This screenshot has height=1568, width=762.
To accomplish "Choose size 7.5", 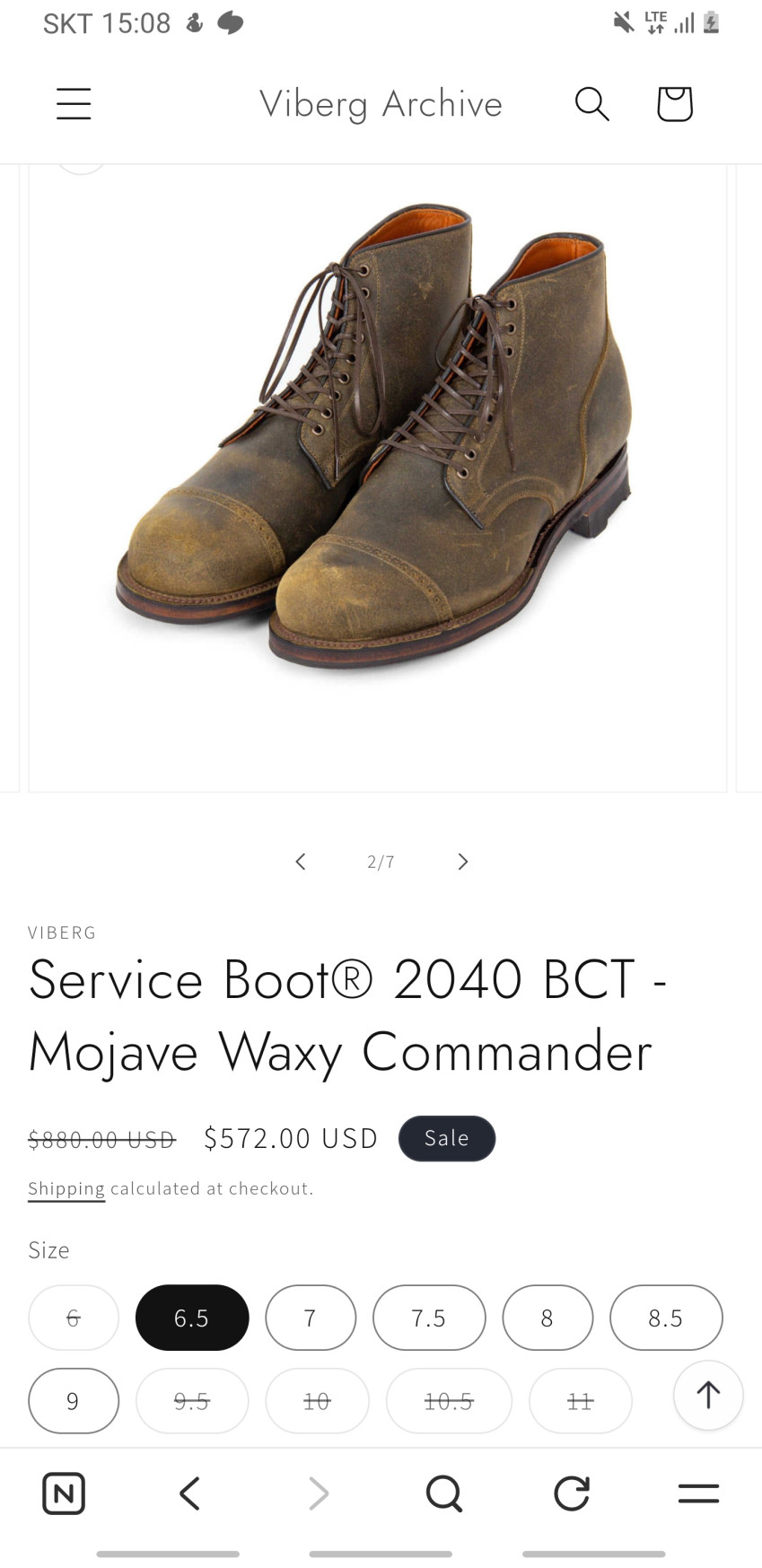I will pyautogui.click(x=429, y=1318).
